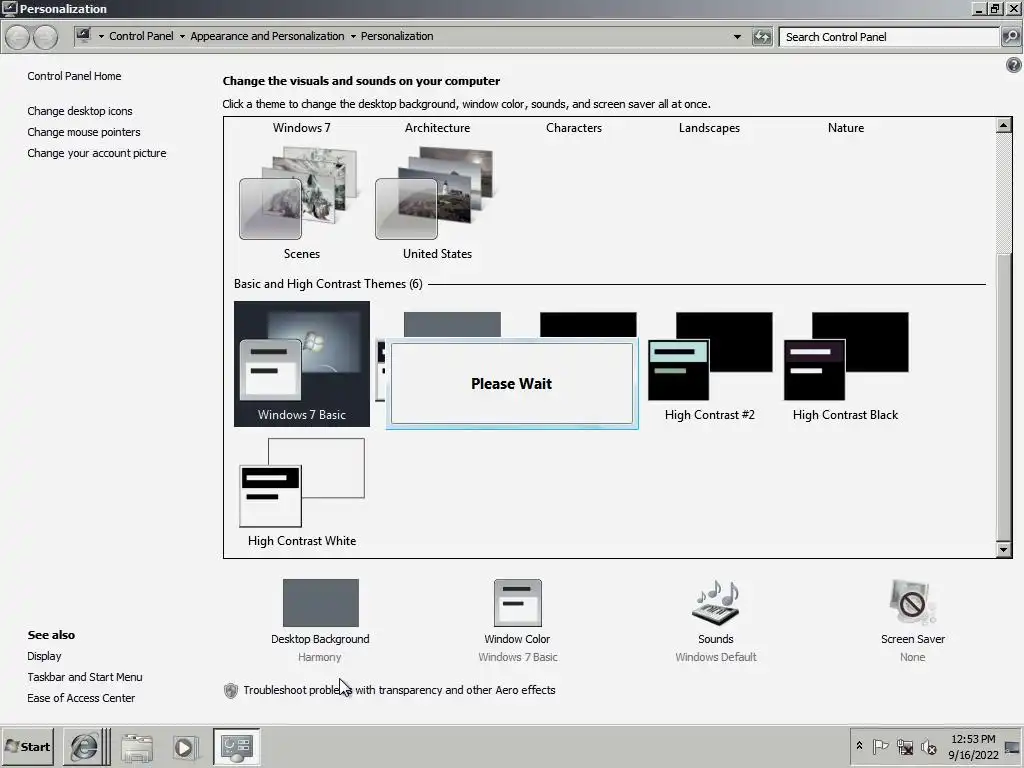Click Appearance and Personalization breadcrumb
Viewport: 1024px width, 768px height.
267,36
